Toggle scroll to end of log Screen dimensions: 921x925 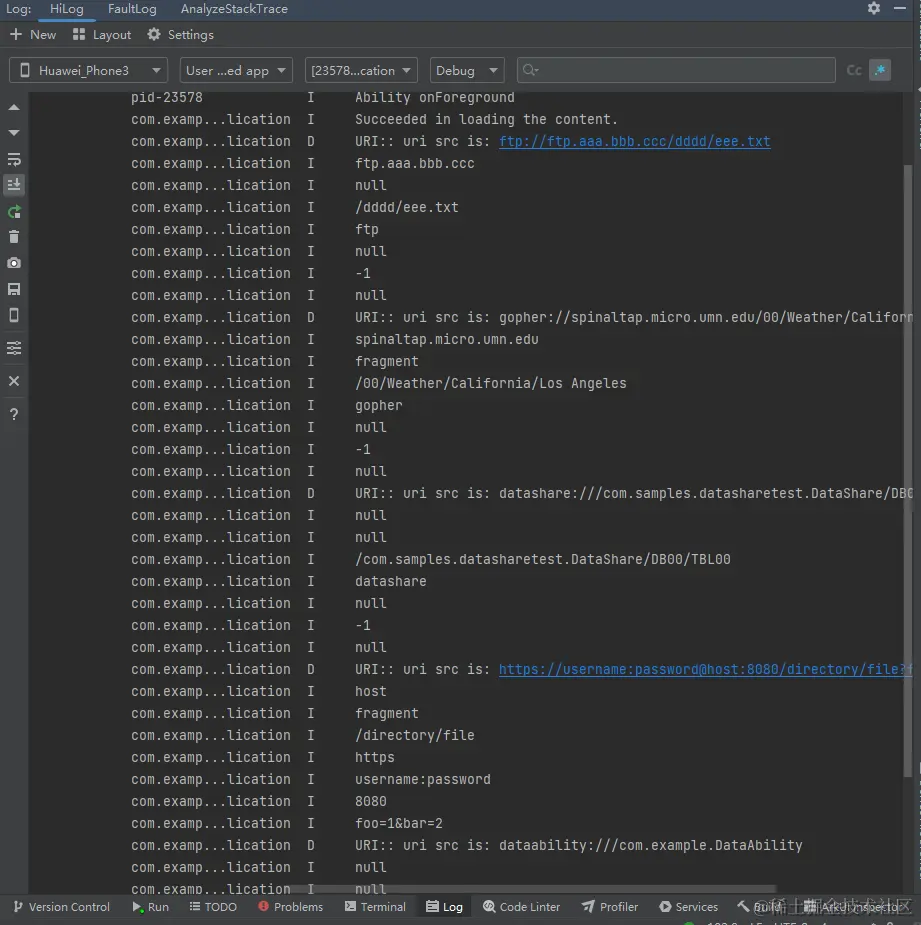coord(14,185)
